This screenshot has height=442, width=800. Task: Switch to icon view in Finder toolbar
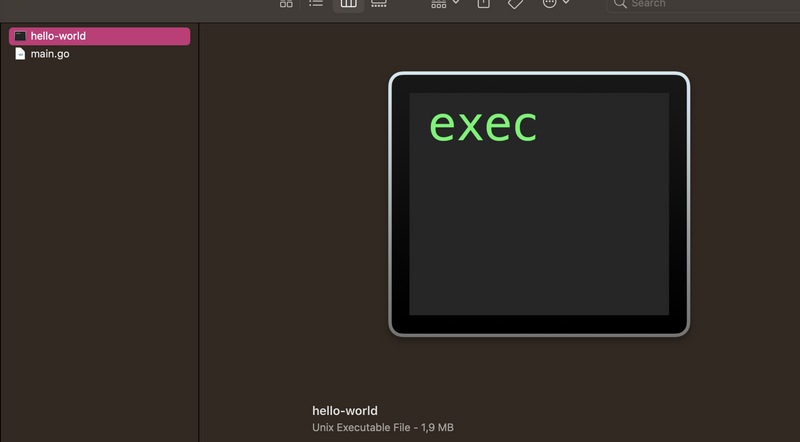286,4
